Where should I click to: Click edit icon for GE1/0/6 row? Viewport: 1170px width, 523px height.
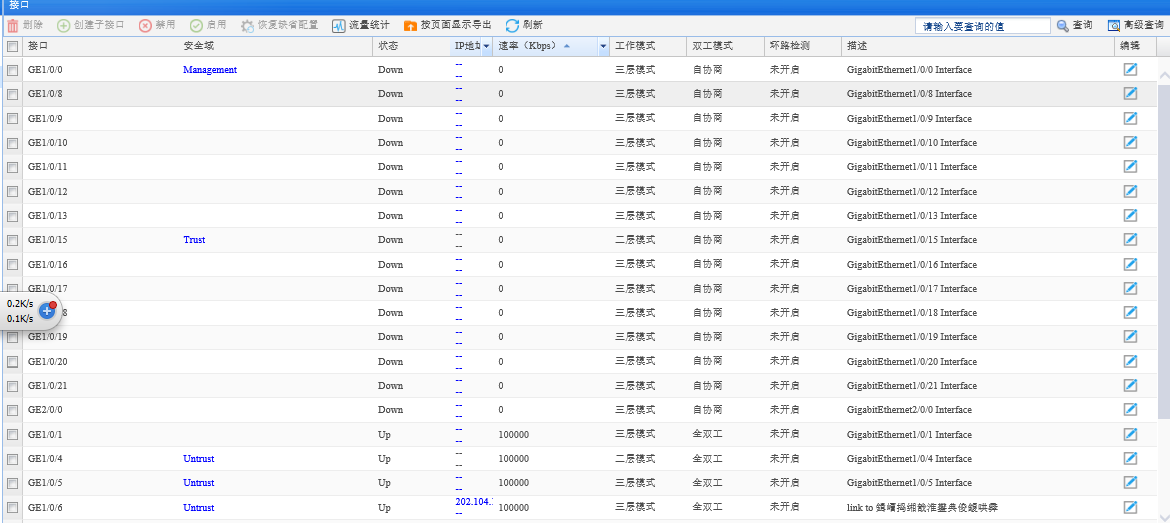(1130, 508)
